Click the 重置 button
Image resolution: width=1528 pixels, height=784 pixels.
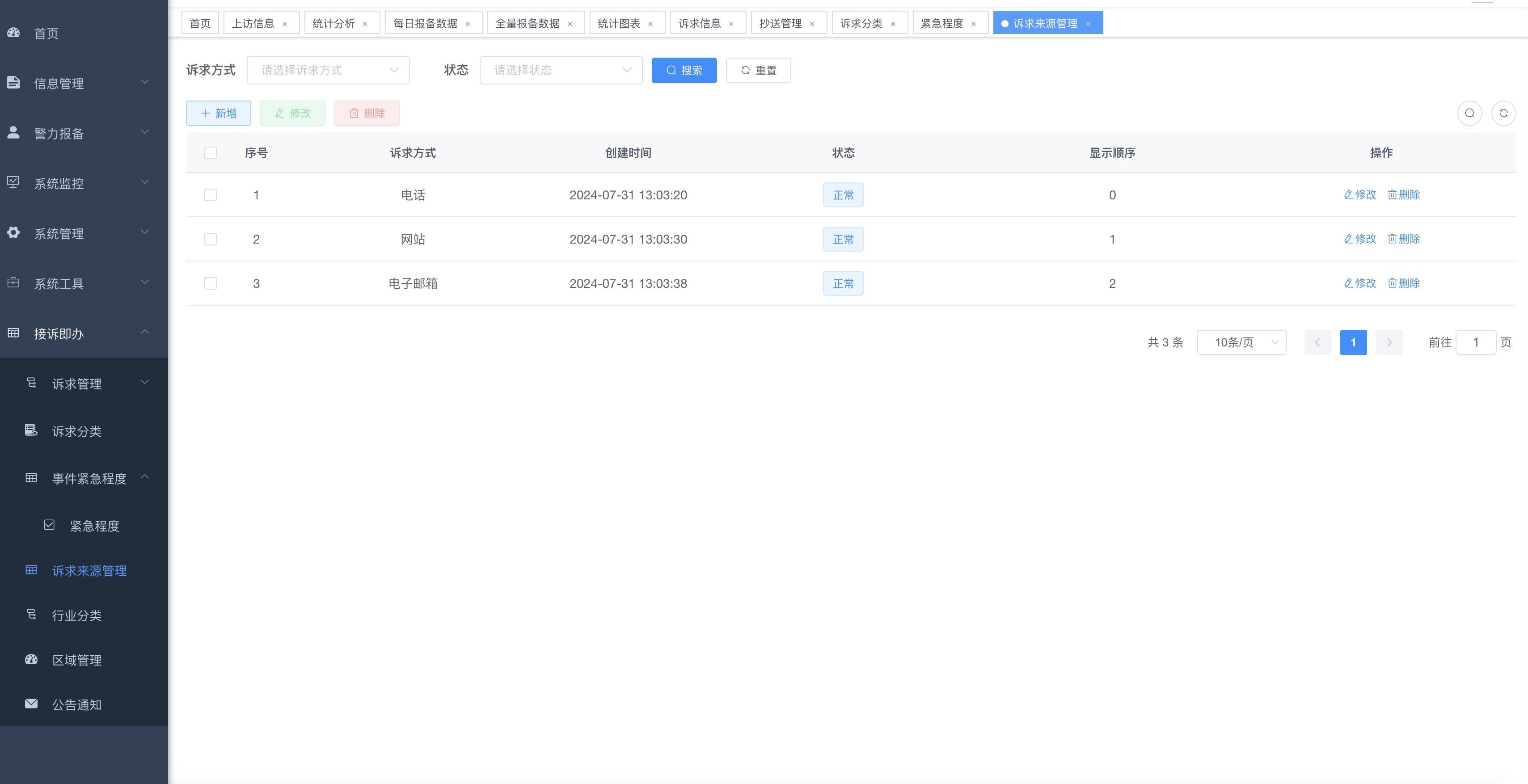click(x=758, y=70)
